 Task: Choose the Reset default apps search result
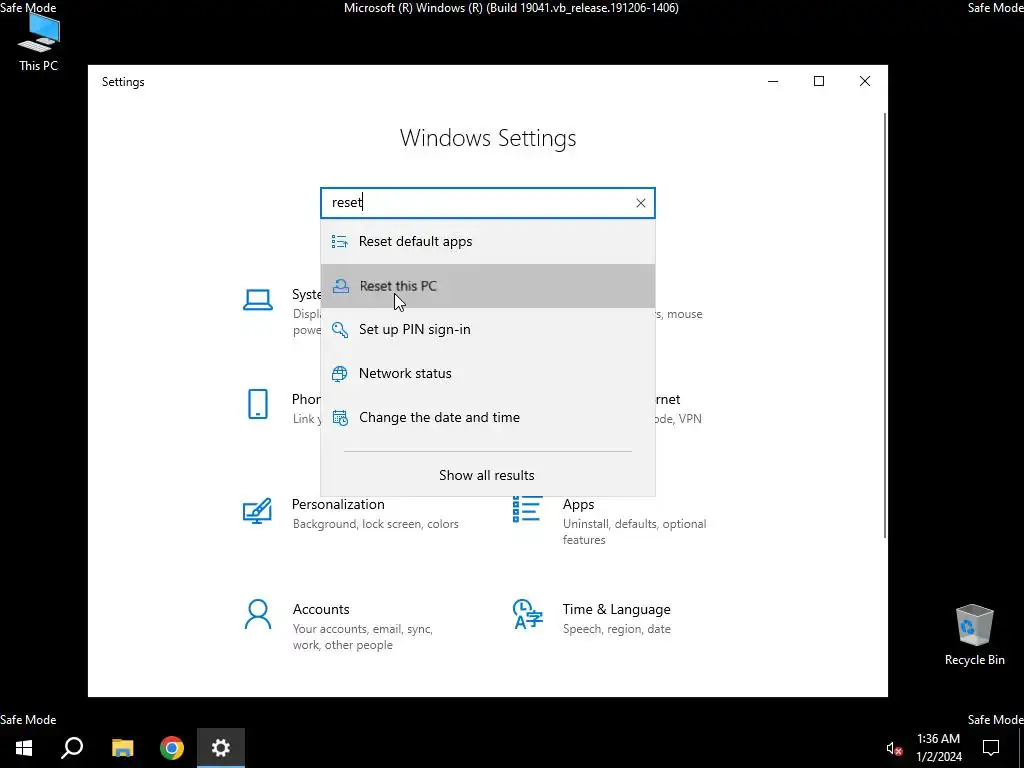[x=487, y=242]
